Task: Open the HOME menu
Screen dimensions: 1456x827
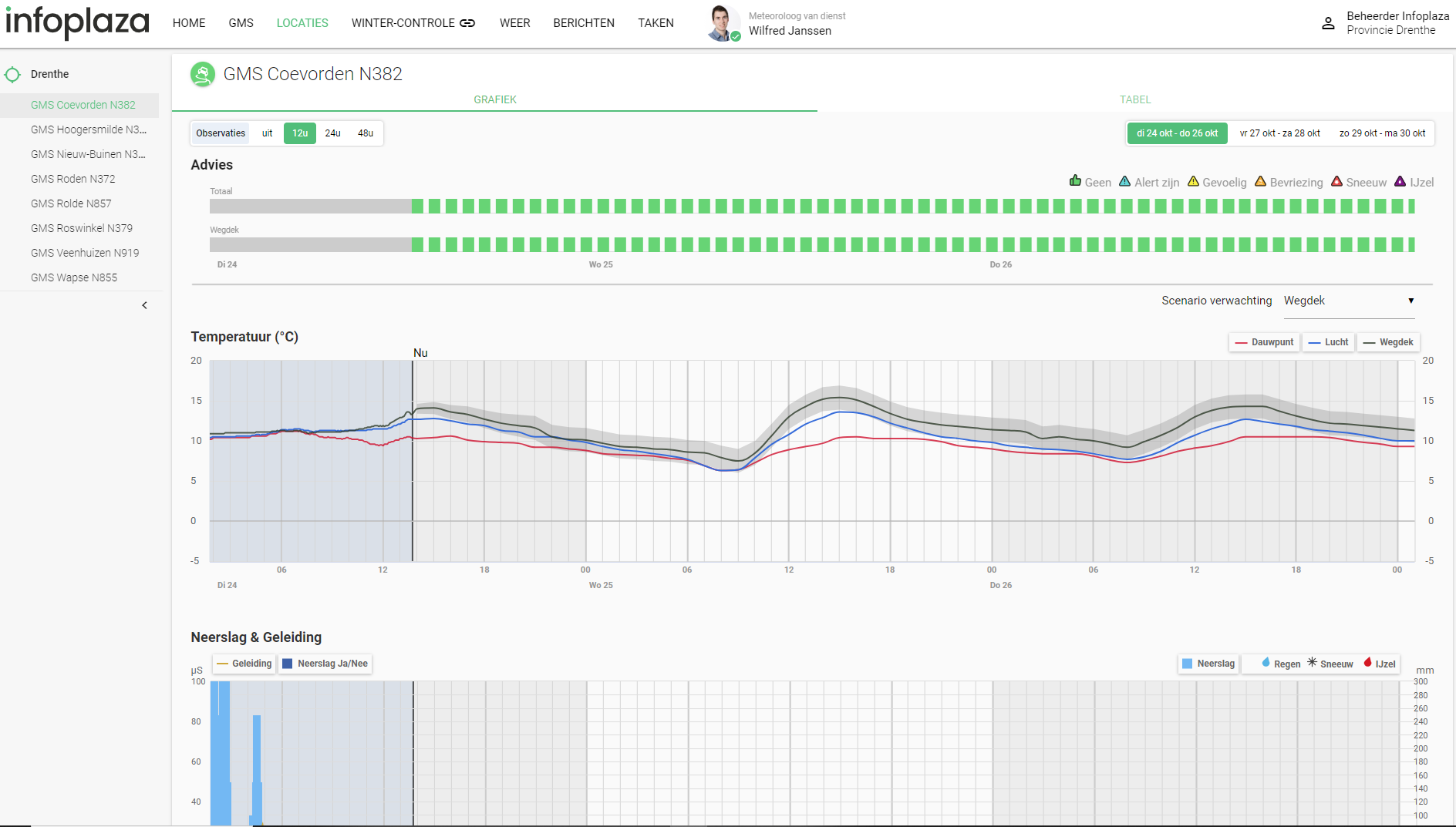Action: pos(189,23)
